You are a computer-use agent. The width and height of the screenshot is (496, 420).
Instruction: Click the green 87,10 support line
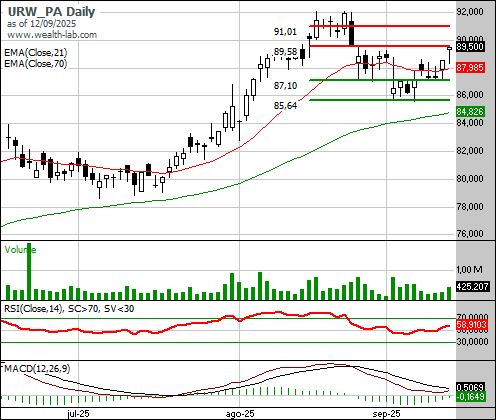coord(380,80)
